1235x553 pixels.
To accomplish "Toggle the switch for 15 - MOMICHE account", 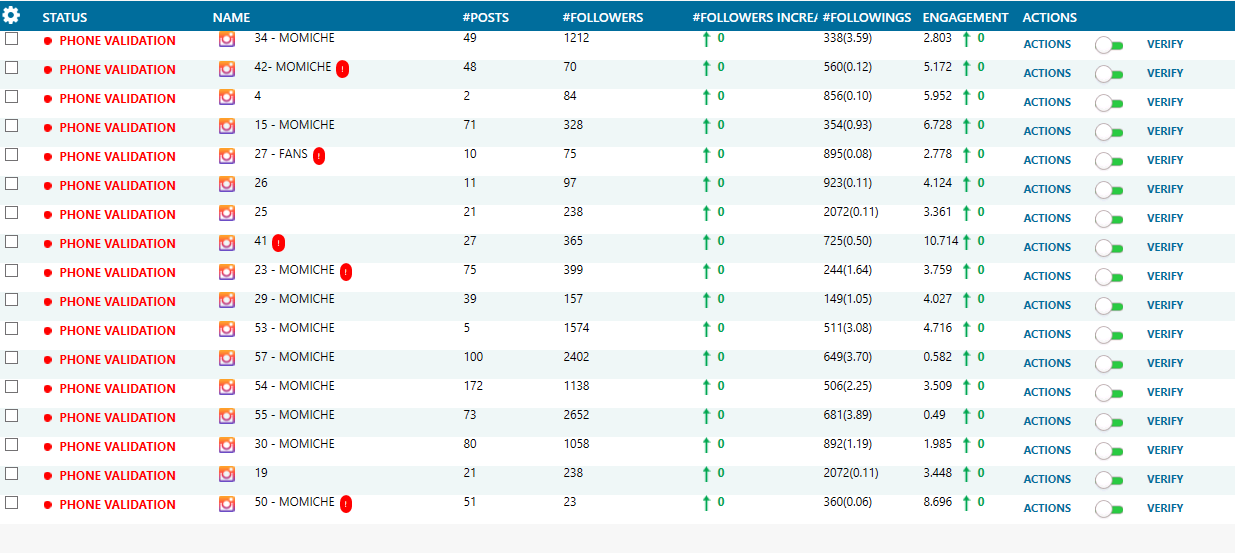I will click(x=1110, y=131).
